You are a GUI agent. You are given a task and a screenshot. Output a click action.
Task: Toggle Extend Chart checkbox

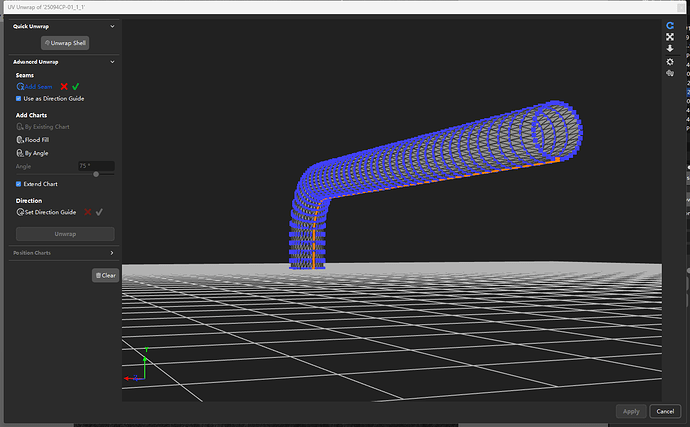pos(18,184)
